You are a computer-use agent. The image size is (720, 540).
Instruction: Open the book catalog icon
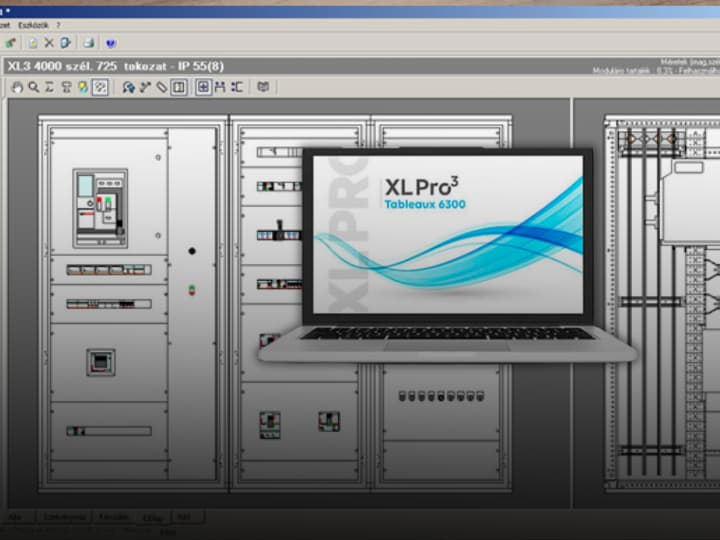[x=263, y=87]
